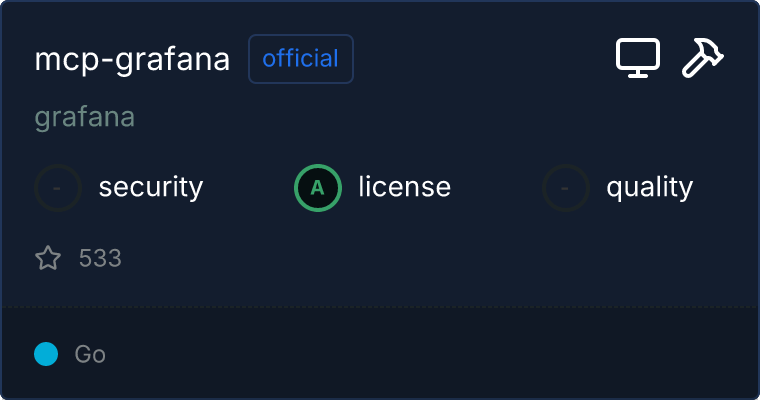Screen dimensions: 760x400
Task: Click the Go language label
Action: coord(90,354)
